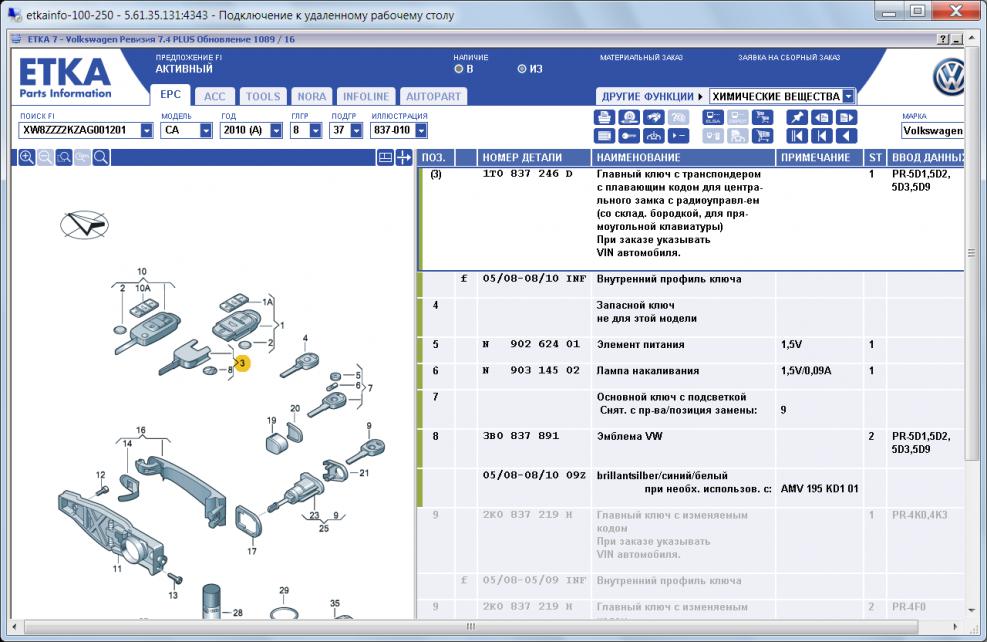Click 'Внутренний профиль ключа' under 05/08-08/10 INF

[669, 279]
